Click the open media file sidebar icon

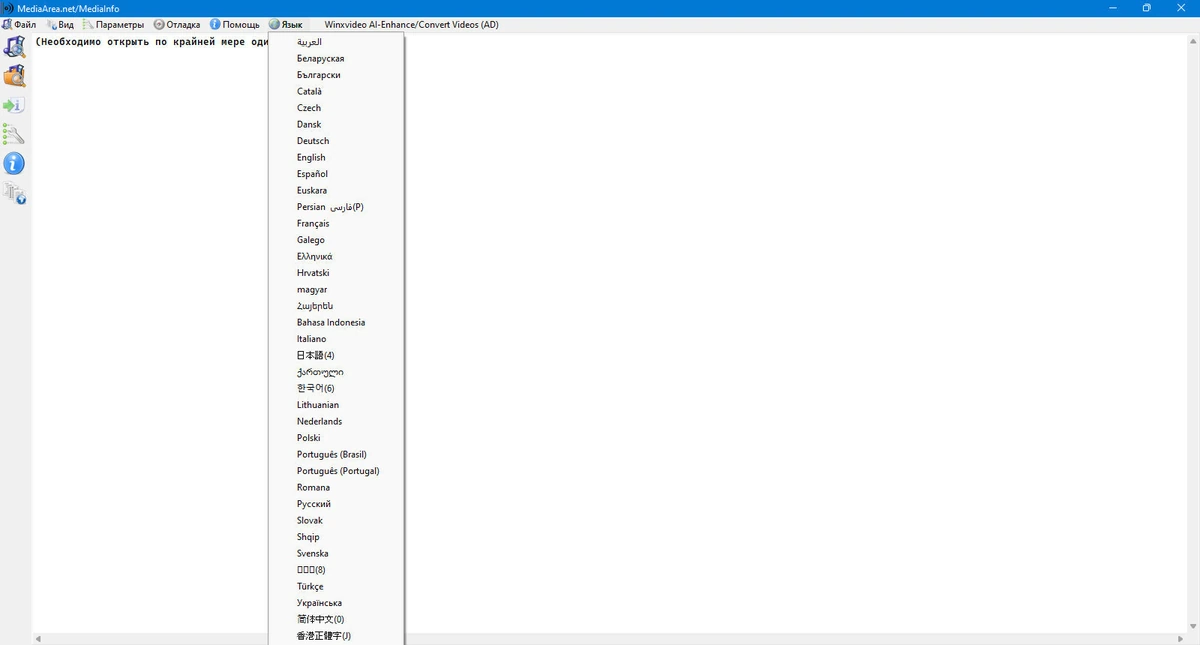tap(14, 46)
